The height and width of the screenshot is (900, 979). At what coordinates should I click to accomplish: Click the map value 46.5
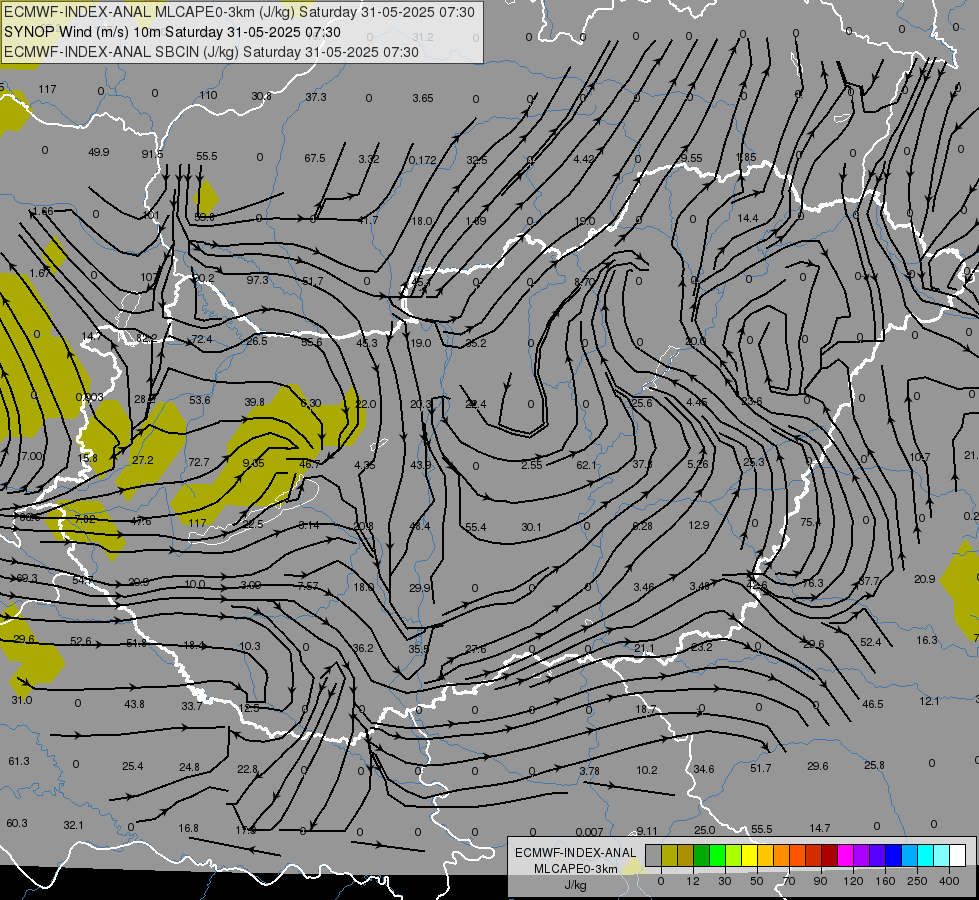872,704
